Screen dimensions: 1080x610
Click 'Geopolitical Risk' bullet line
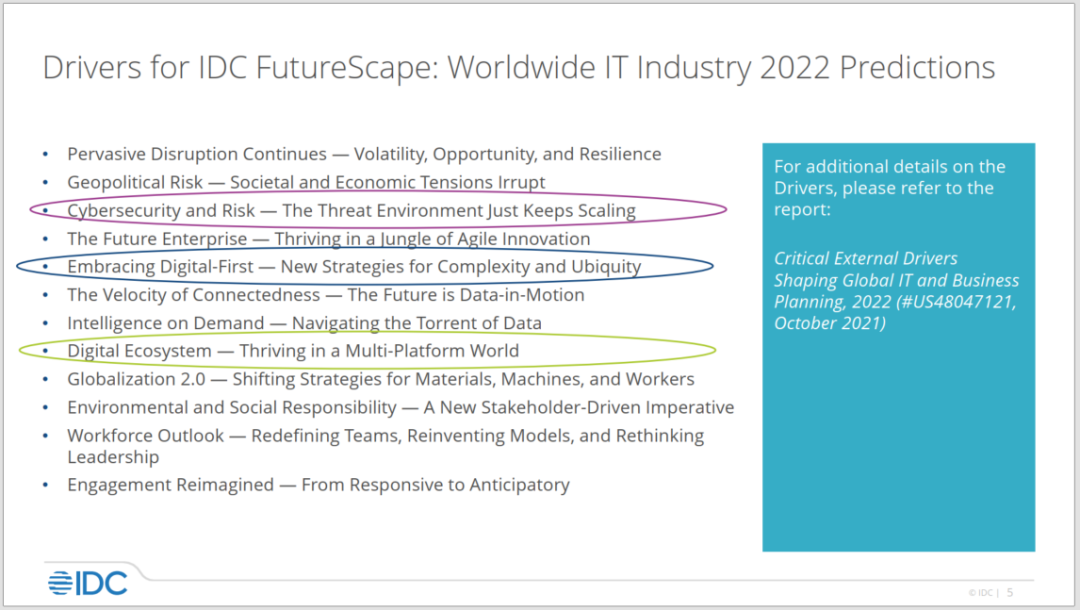(x=306, y=182)
